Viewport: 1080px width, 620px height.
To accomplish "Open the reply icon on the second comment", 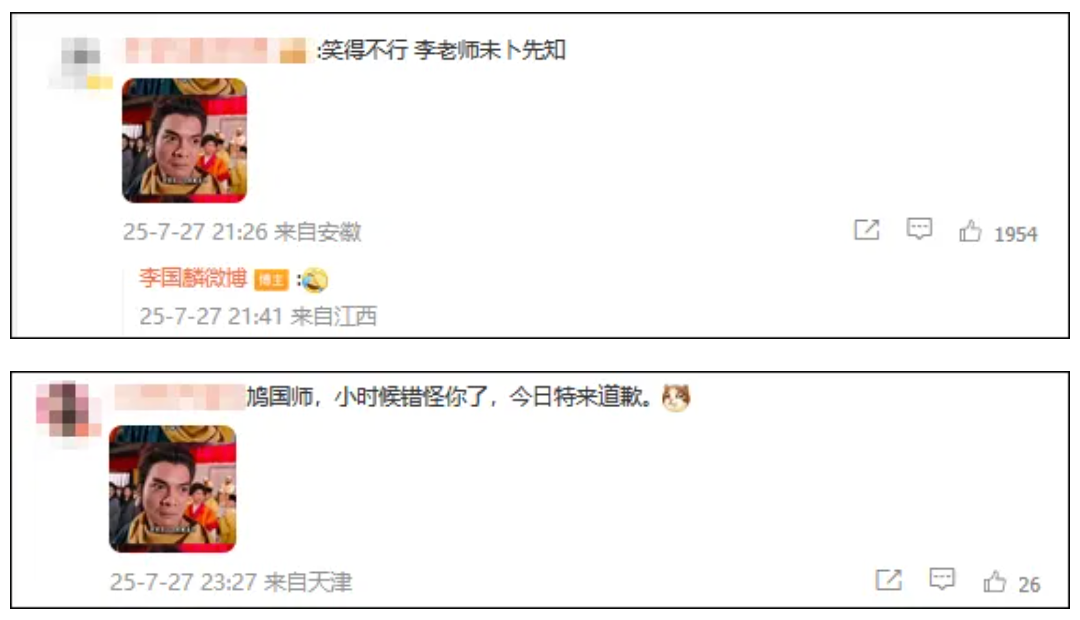I will tap(942, 579).
